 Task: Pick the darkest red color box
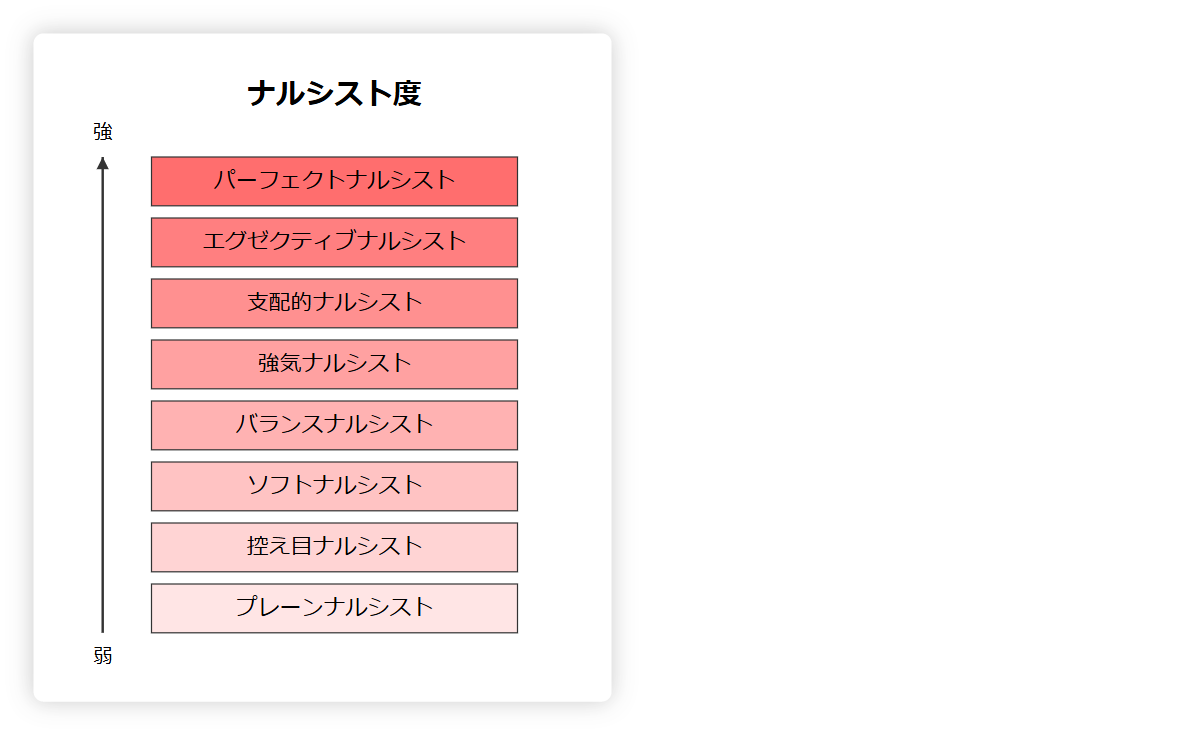(334, 181)
